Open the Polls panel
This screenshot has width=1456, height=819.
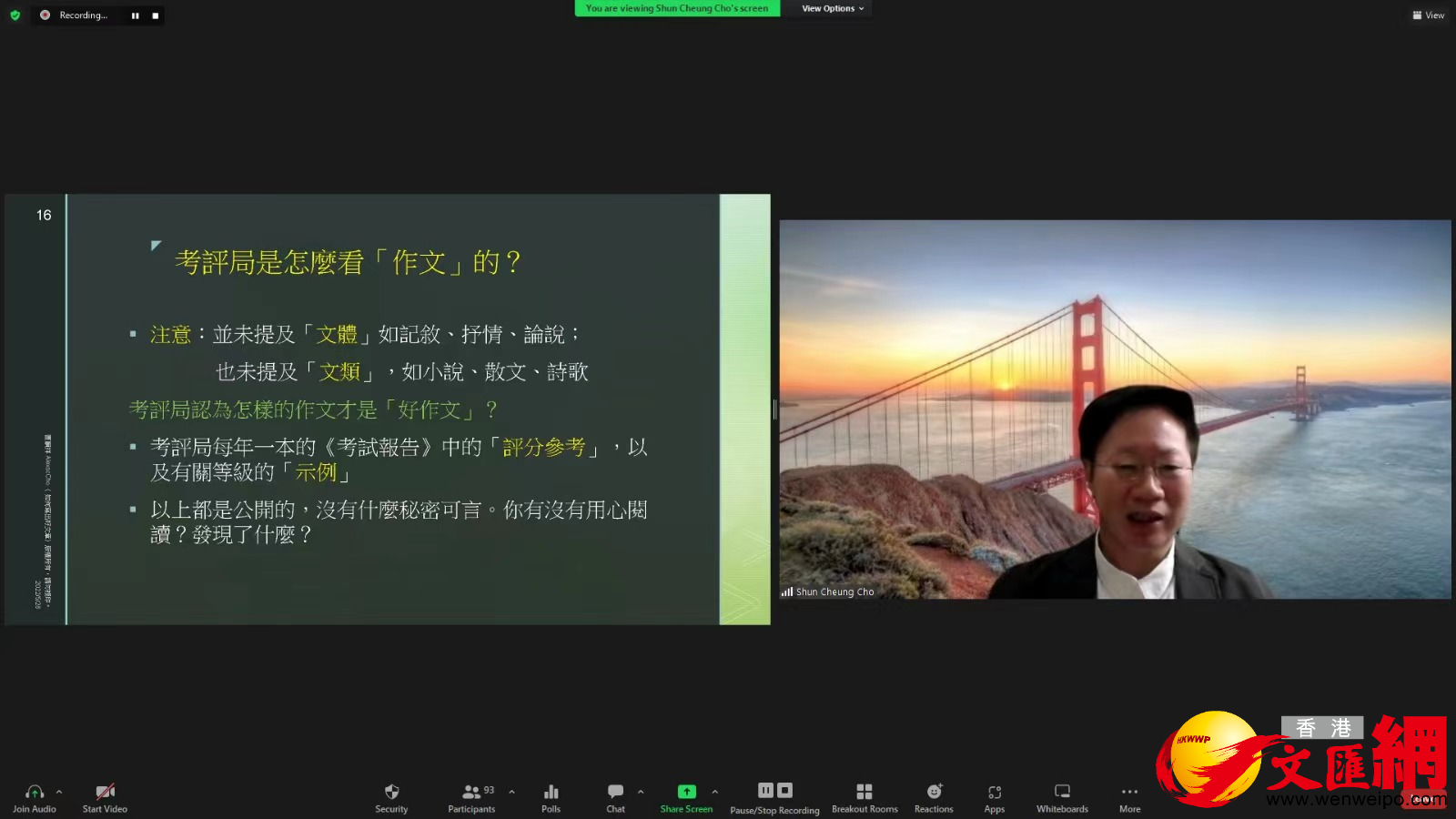(551, 796)
